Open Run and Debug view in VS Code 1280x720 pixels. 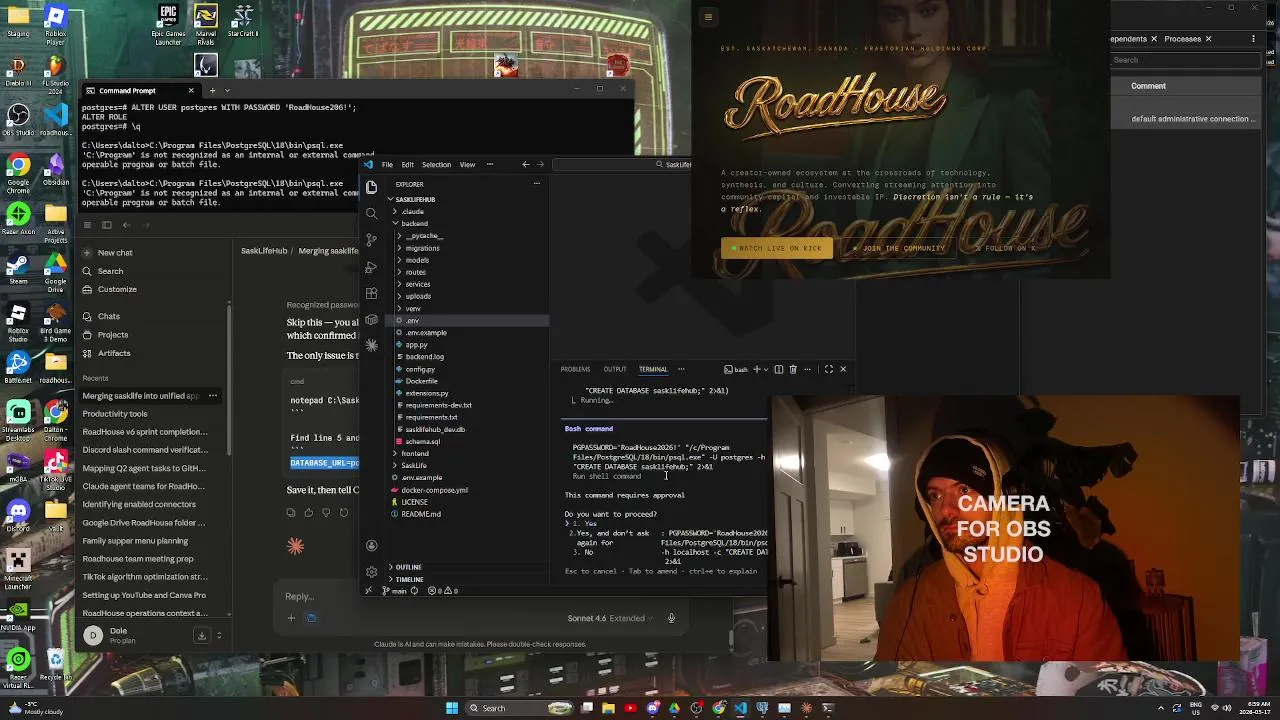[x=371, y=267]
